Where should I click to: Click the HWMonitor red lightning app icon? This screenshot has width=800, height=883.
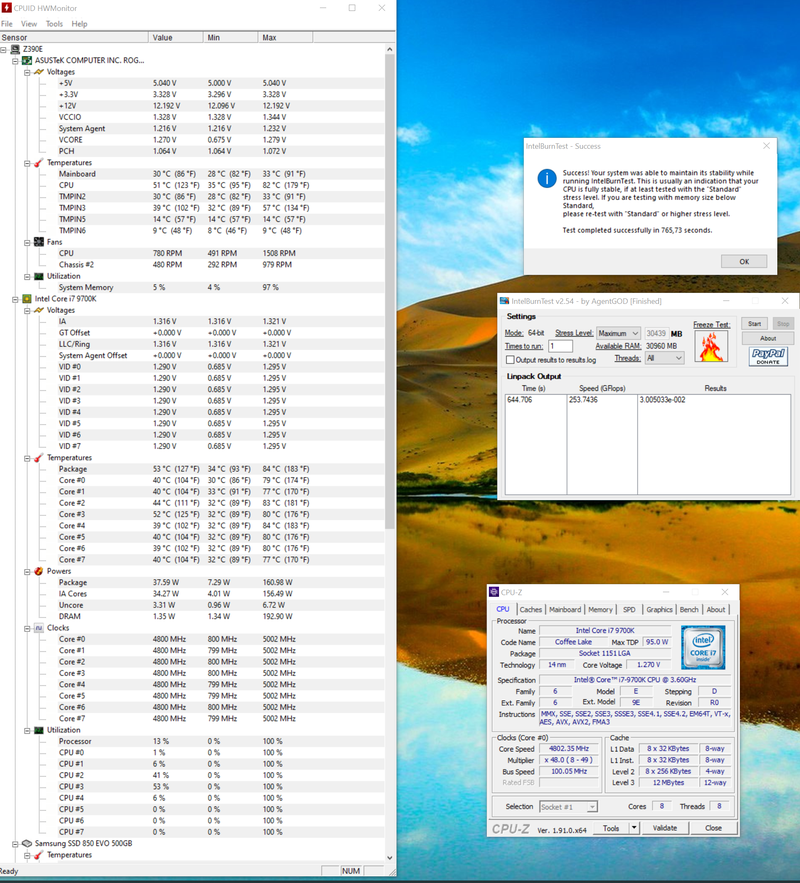click(6, 8)
